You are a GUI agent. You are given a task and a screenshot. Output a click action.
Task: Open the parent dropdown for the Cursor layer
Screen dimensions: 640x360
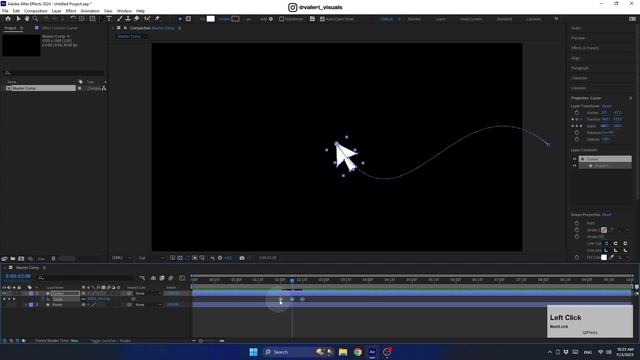coord(148,293)
